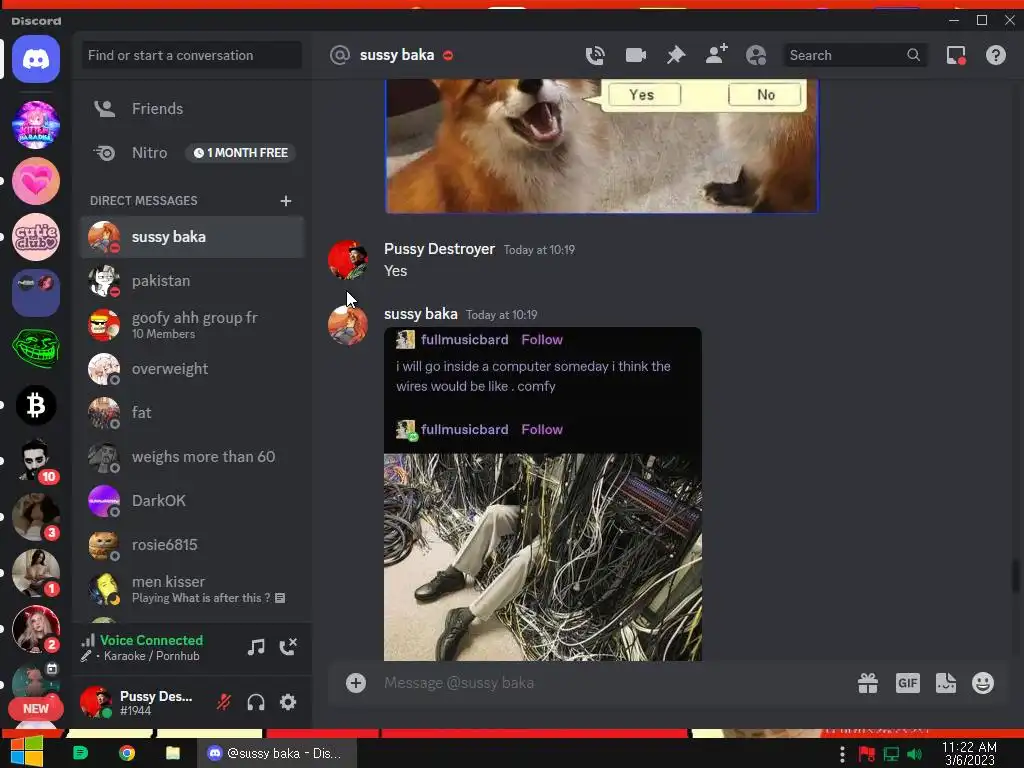Click Find or start a conversation box

tap(191, 56)
